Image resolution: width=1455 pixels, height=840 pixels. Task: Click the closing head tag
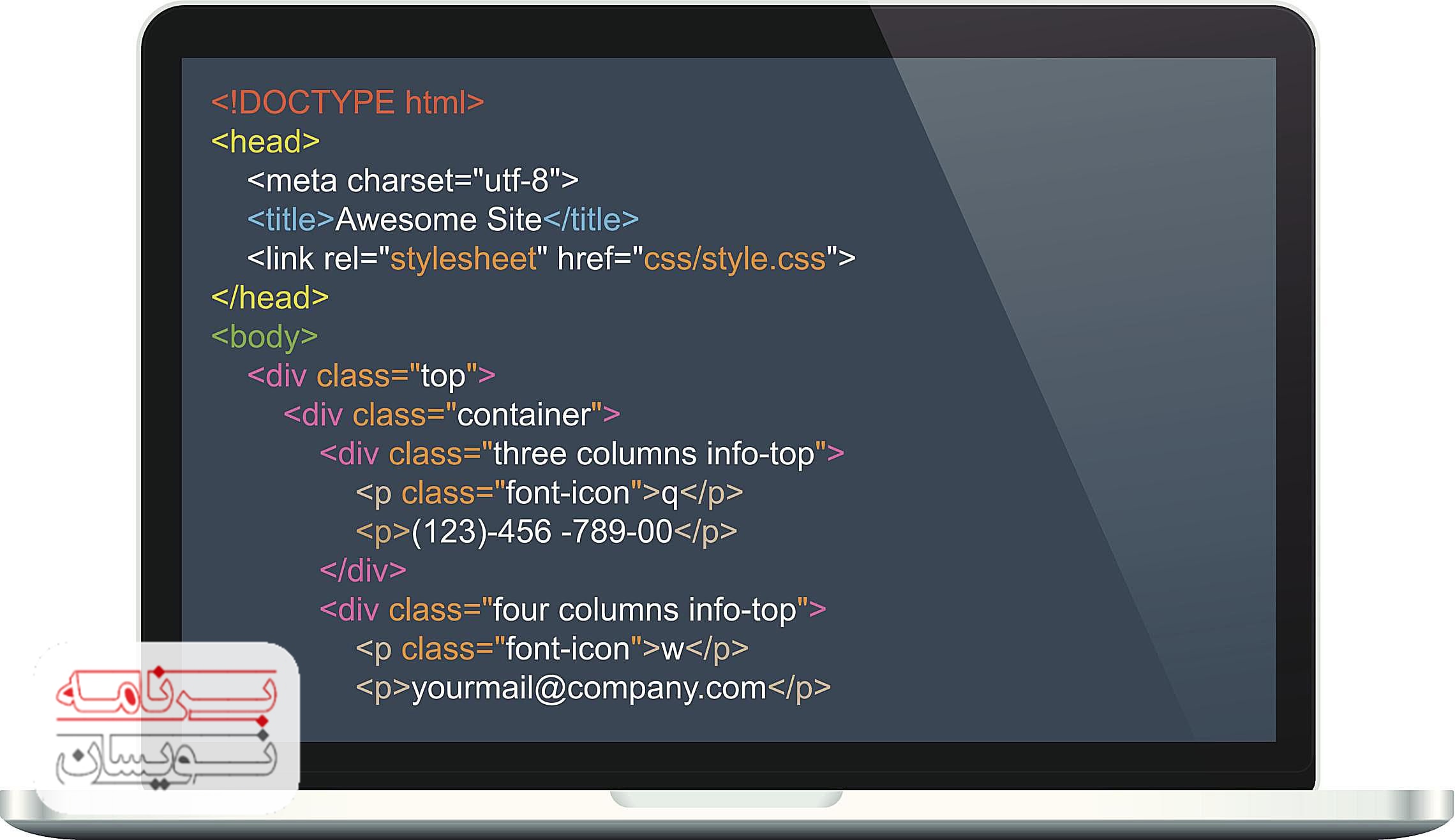pyautogui.click(x=269, y=297)
